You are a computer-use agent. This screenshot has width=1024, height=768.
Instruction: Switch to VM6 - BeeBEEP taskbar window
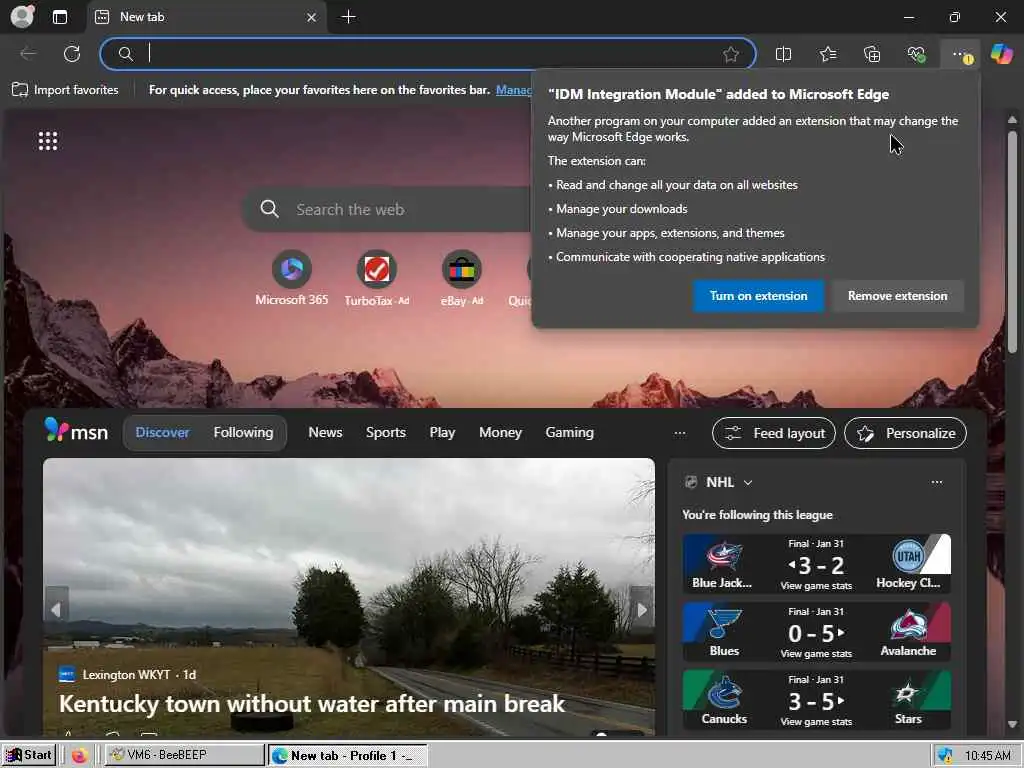pos(185,755)
